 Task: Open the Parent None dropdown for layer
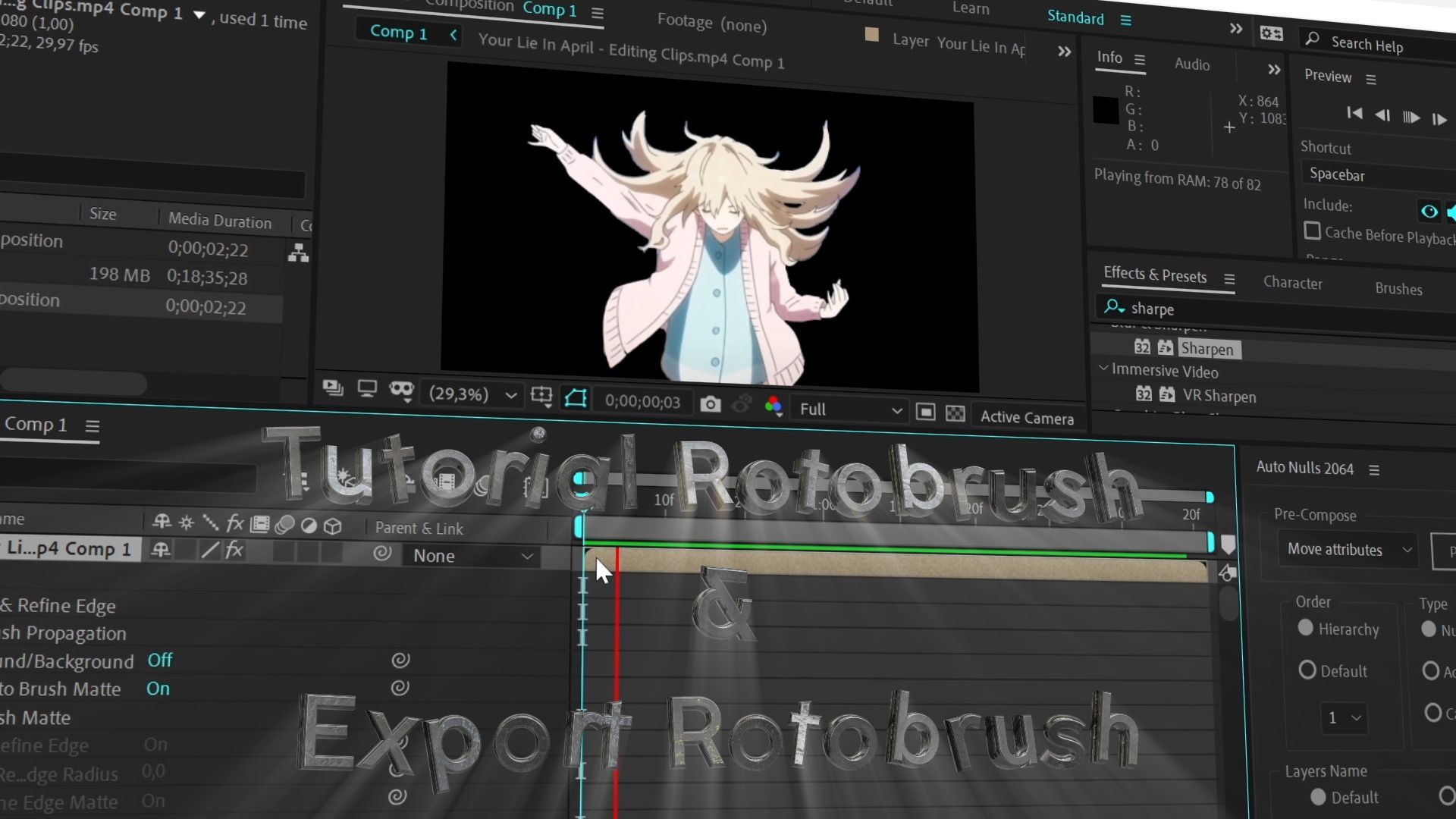[473, 556]
